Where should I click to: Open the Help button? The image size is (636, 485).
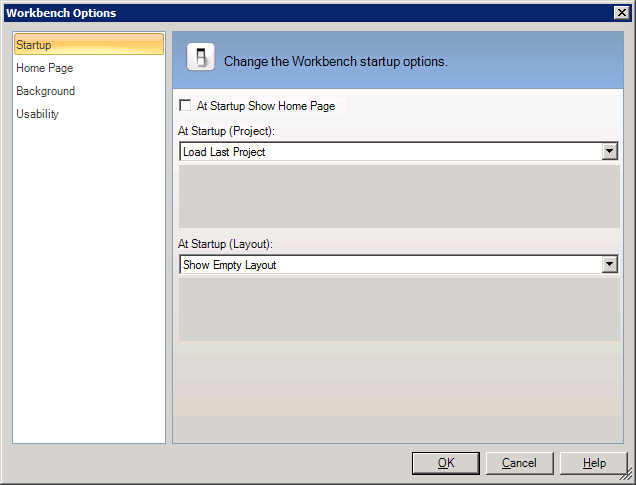(594, 463)
